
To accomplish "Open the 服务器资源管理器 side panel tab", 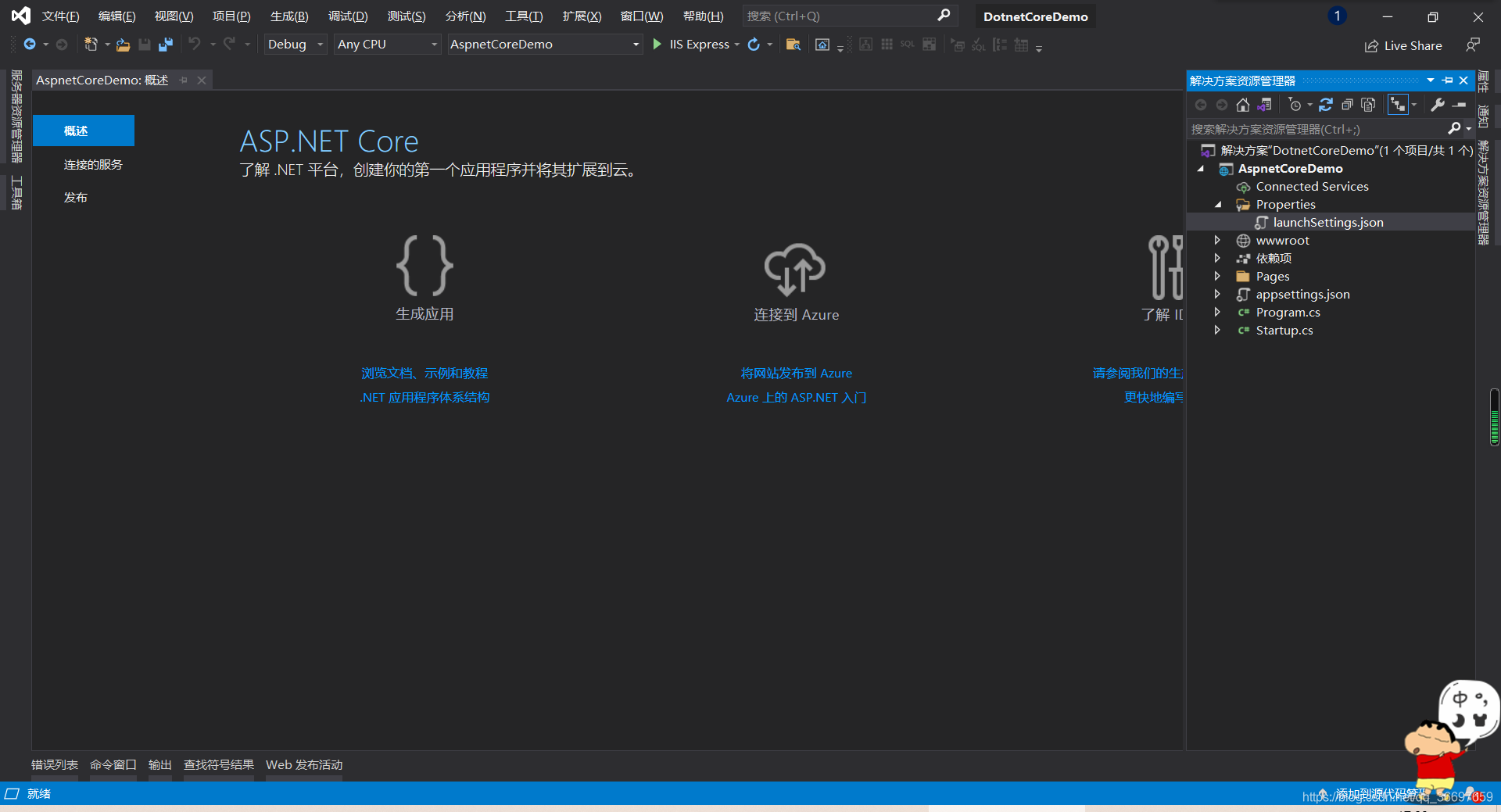I will tap(16, 116).
